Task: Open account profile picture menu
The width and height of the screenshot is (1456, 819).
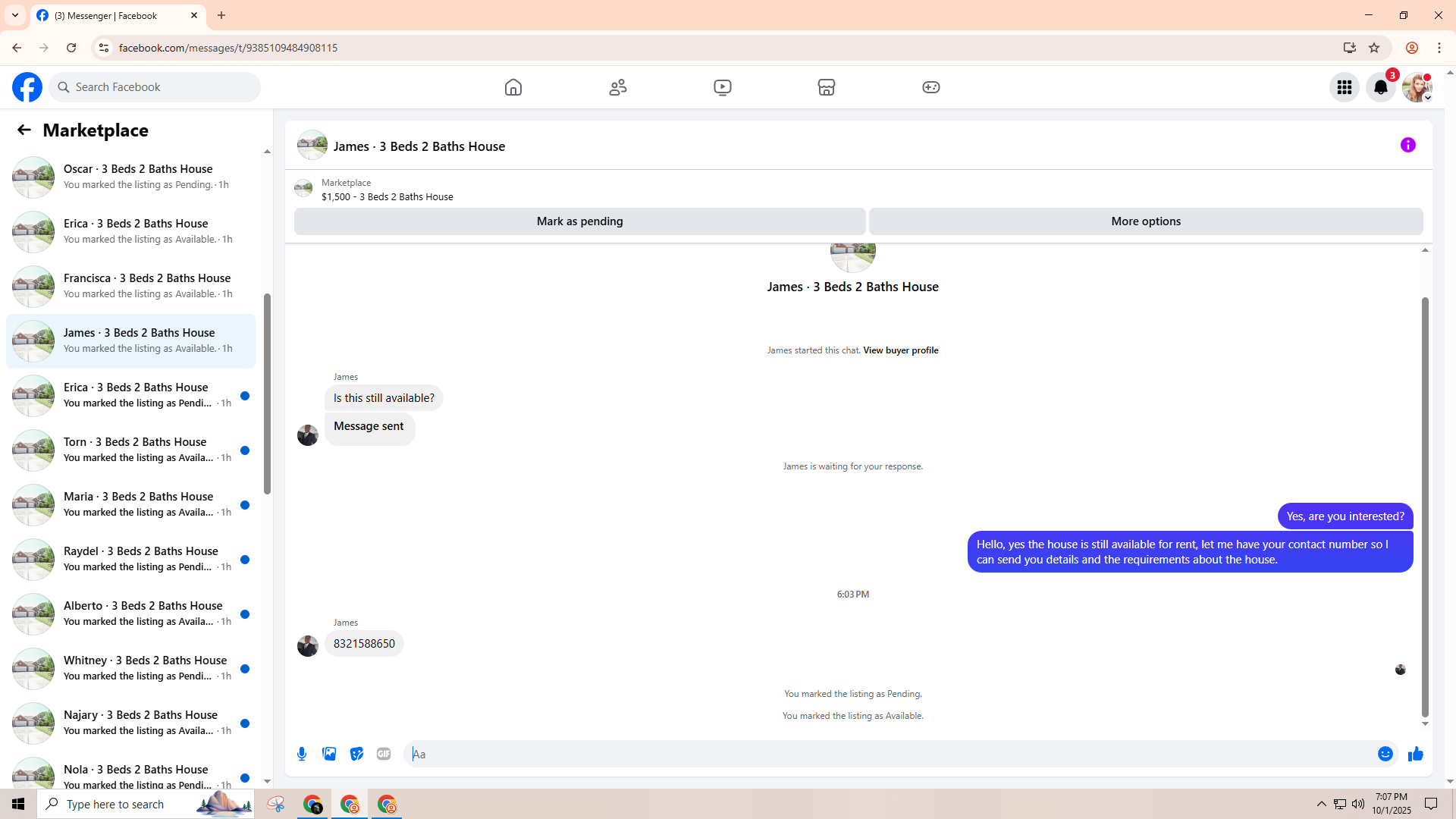Action: click(x=1417, y=87)
